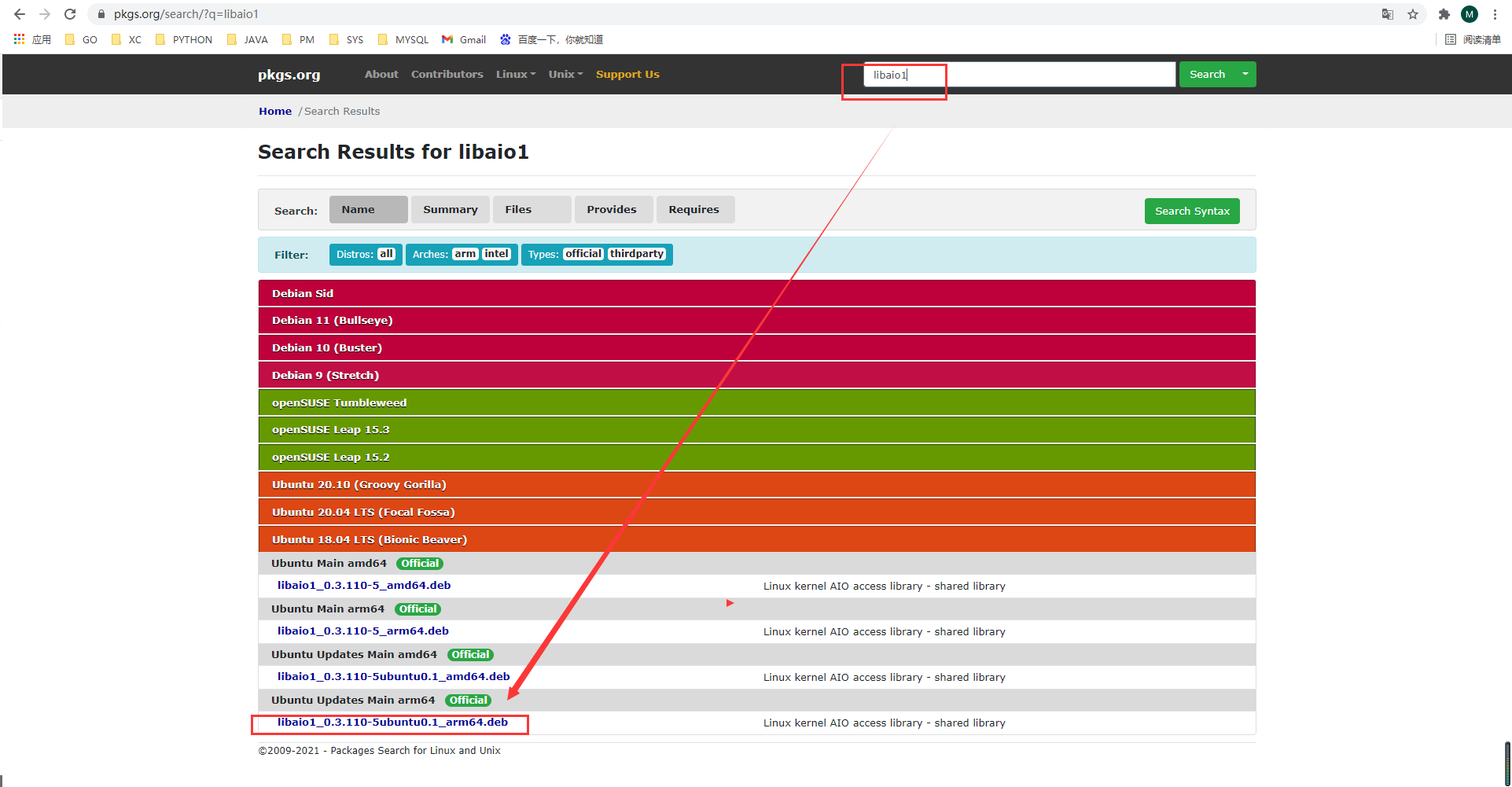1512x787 pixels.
Task: Toggle the official type filter
Action: pos(583,254)
